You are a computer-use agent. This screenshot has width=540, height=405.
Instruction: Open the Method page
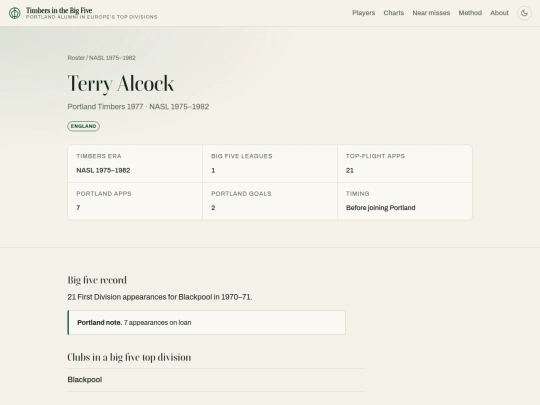[470, 13]
